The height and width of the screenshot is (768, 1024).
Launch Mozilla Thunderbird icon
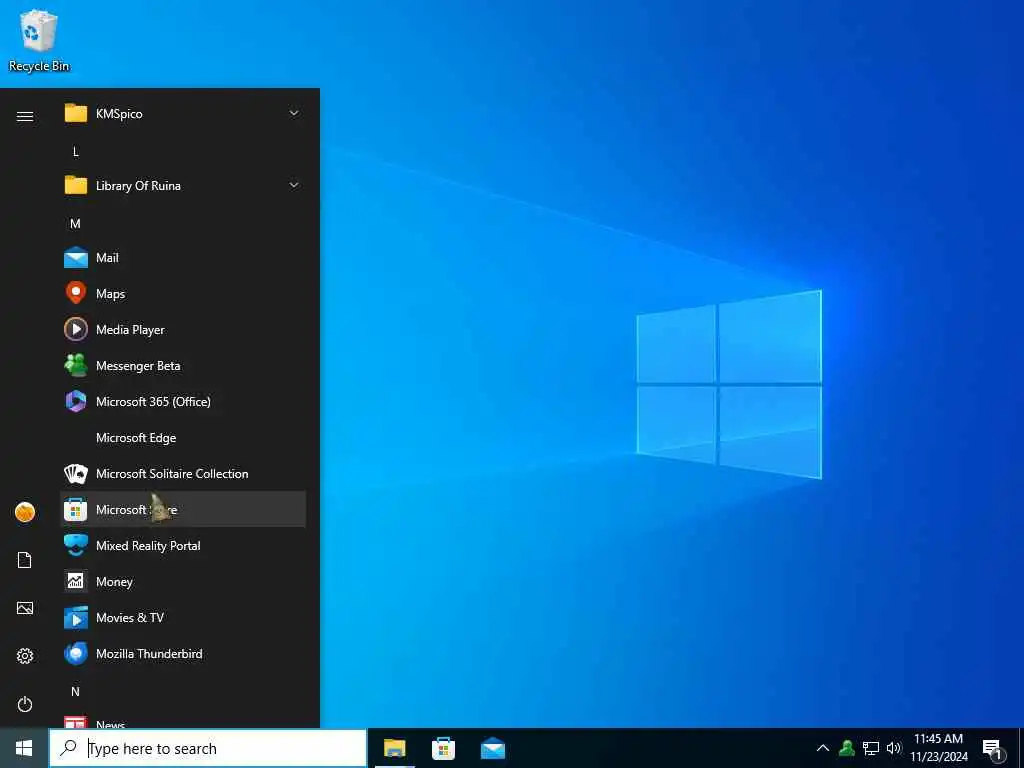point(76,653)
